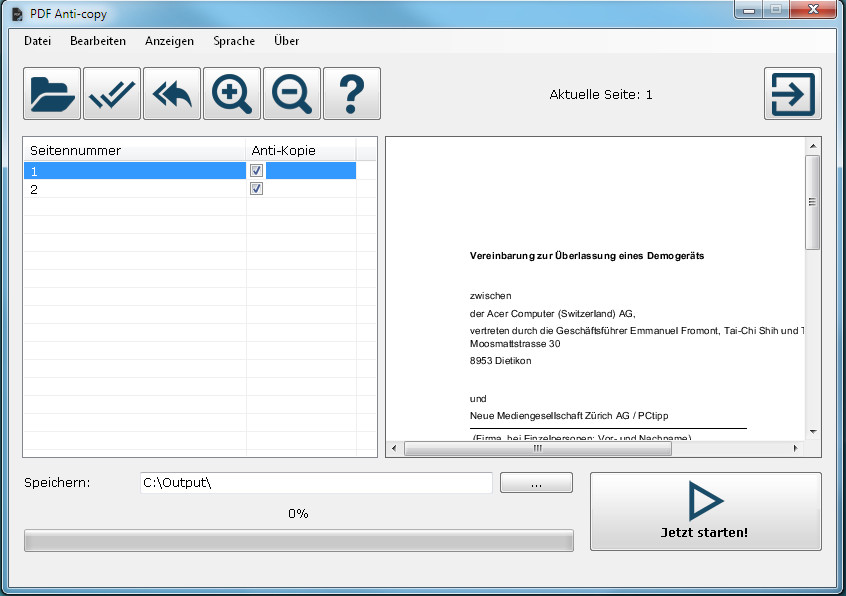Screen dimensions: 846x596
Task: Open help via the question mark icon
Action: coord(351,94)
